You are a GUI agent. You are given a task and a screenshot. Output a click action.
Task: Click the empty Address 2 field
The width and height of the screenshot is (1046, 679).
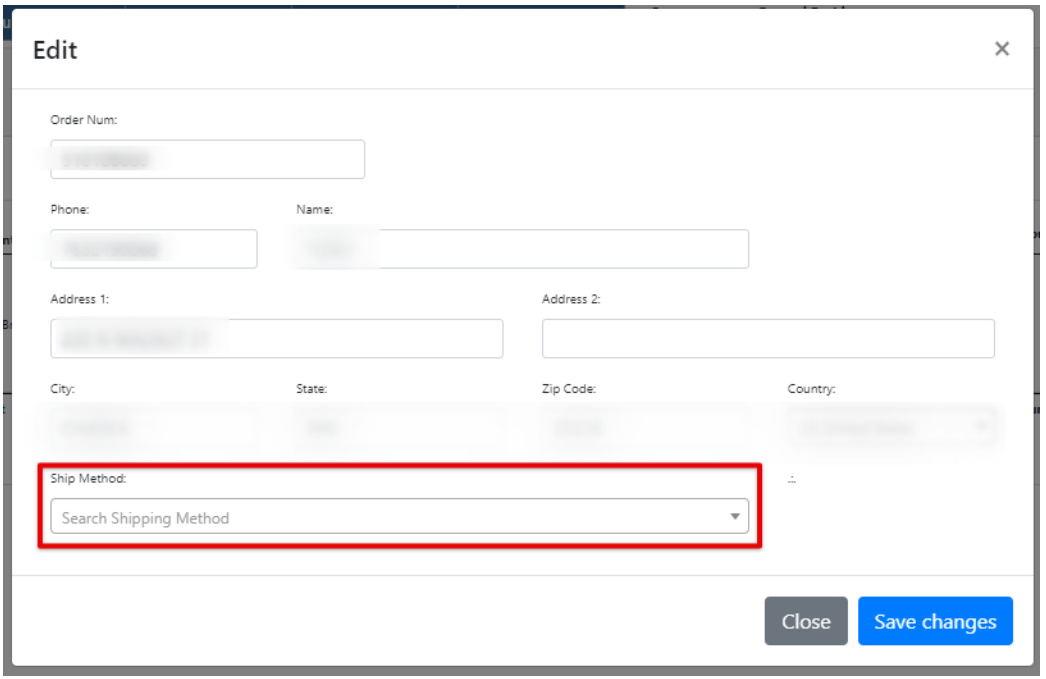(x=768, y=338)
